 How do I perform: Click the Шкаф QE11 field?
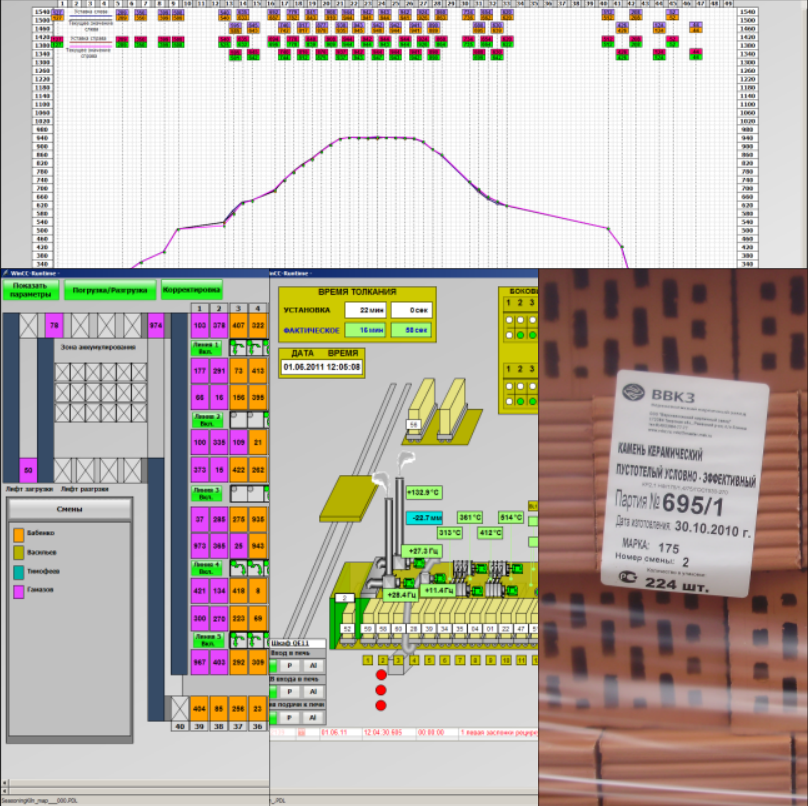click(297, 643)
